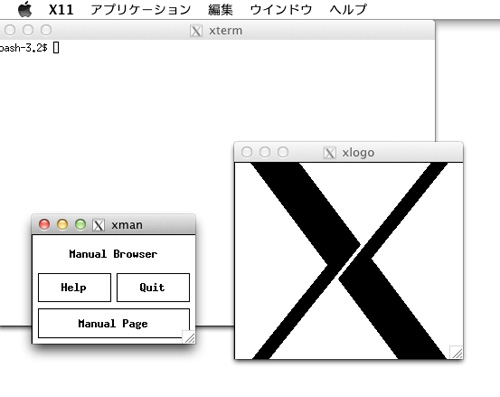
Task: Open Manual Page in xman
Action: click(114, 323)
